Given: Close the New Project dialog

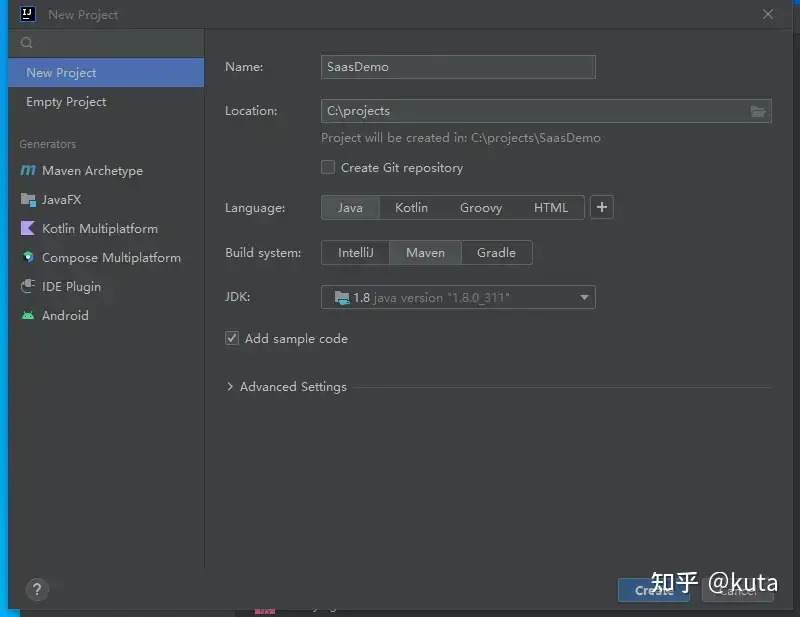Looking at the screenshot, I should pyautogui.click(x=768, y=14).
